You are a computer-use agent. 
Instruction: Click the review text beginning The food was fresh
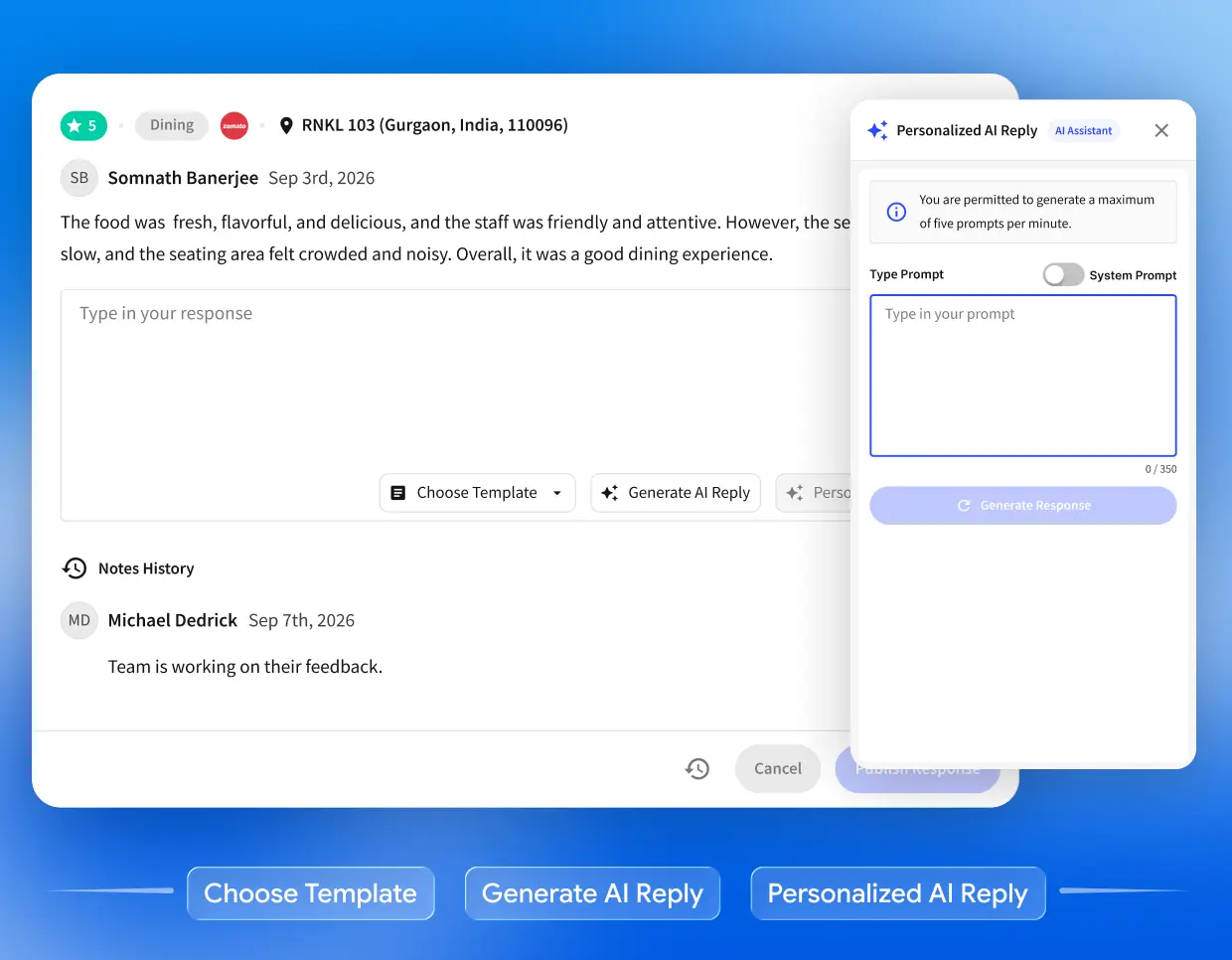[x=455, y=239]
